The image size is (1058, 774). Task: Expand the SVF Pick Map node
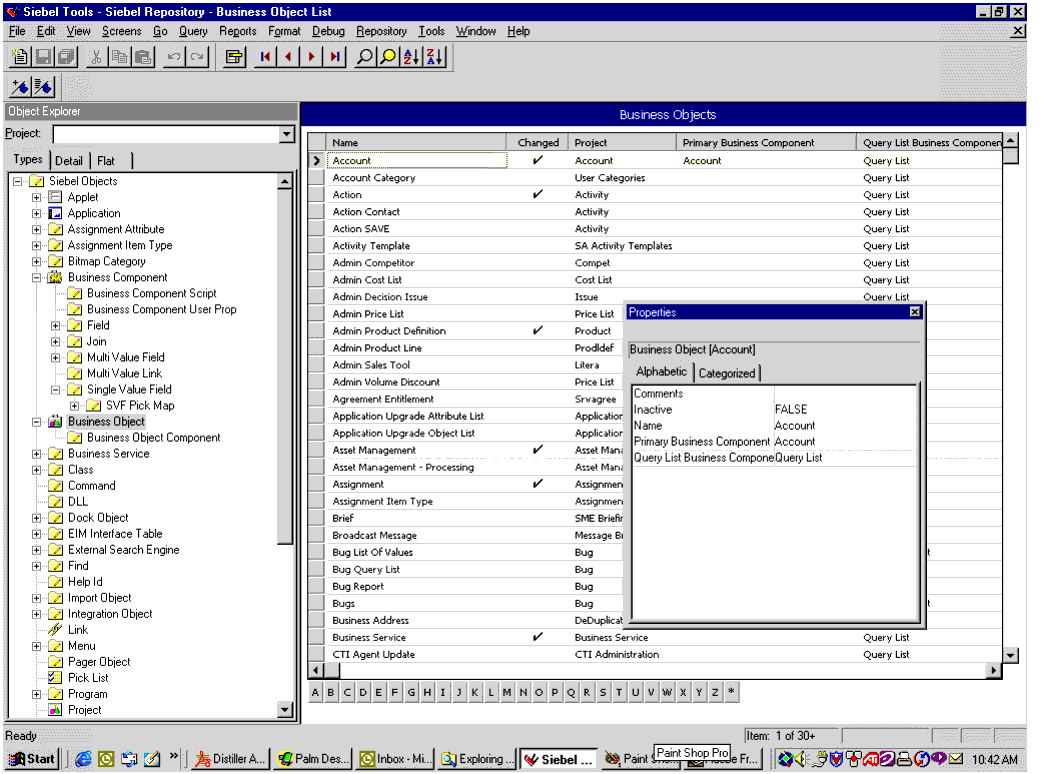[74, 406]
